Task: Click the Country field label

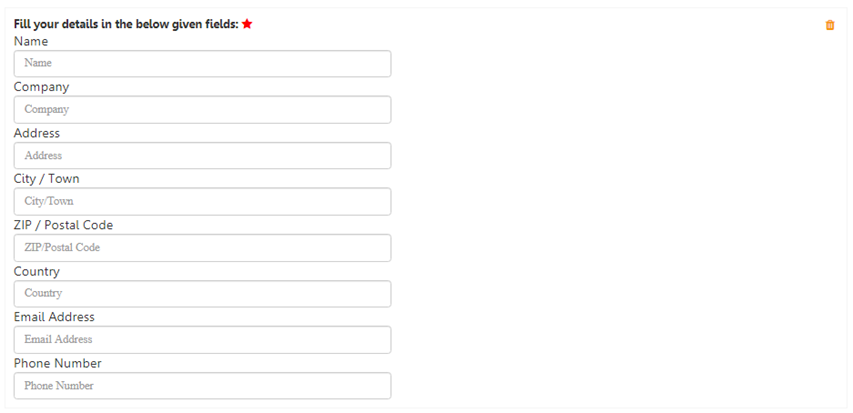Action: coord(37,271)
